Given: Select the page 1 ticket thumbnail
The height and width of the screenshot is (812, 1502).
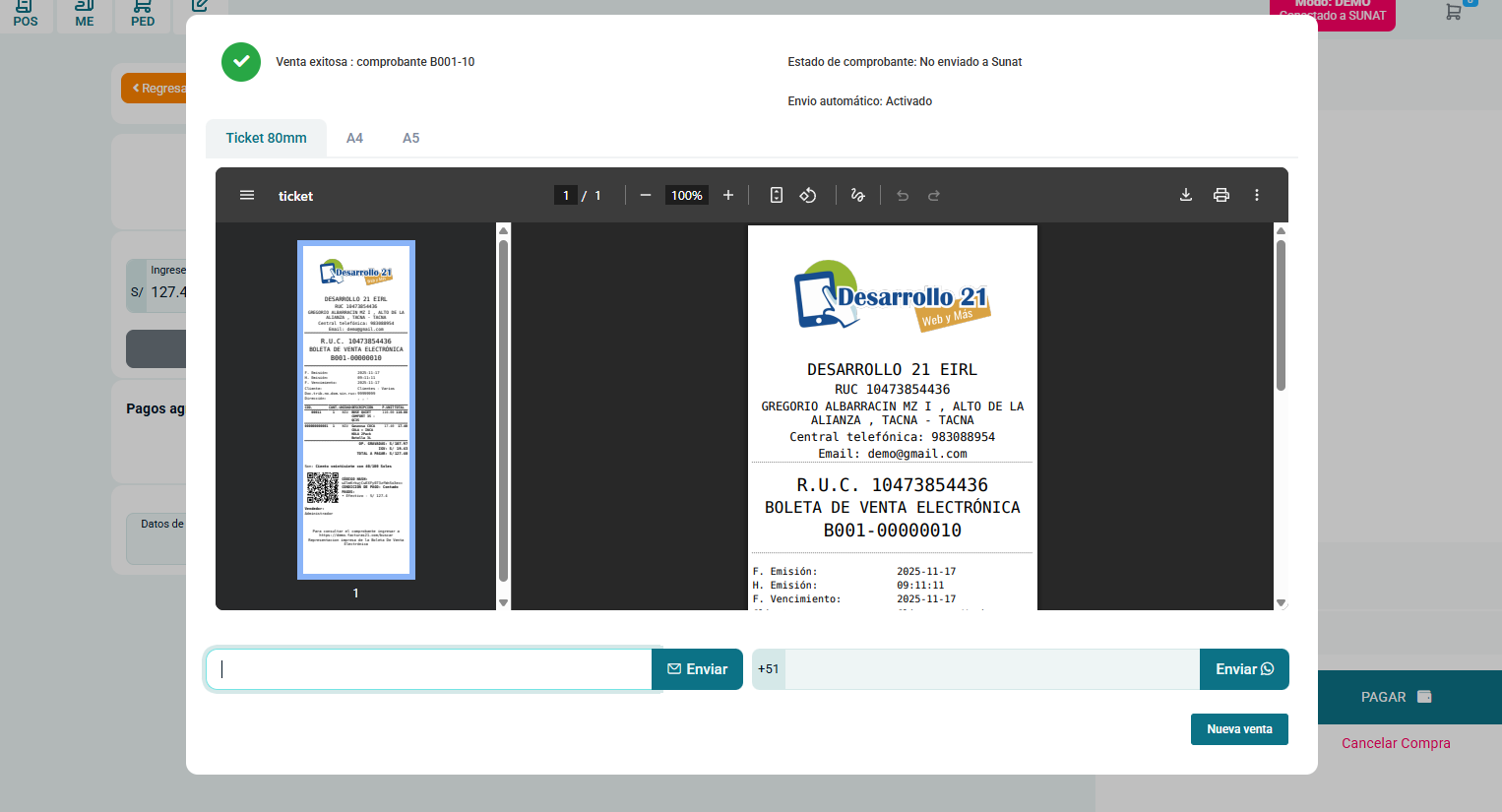Looking at the screenshot, I should tap(356, 409).
